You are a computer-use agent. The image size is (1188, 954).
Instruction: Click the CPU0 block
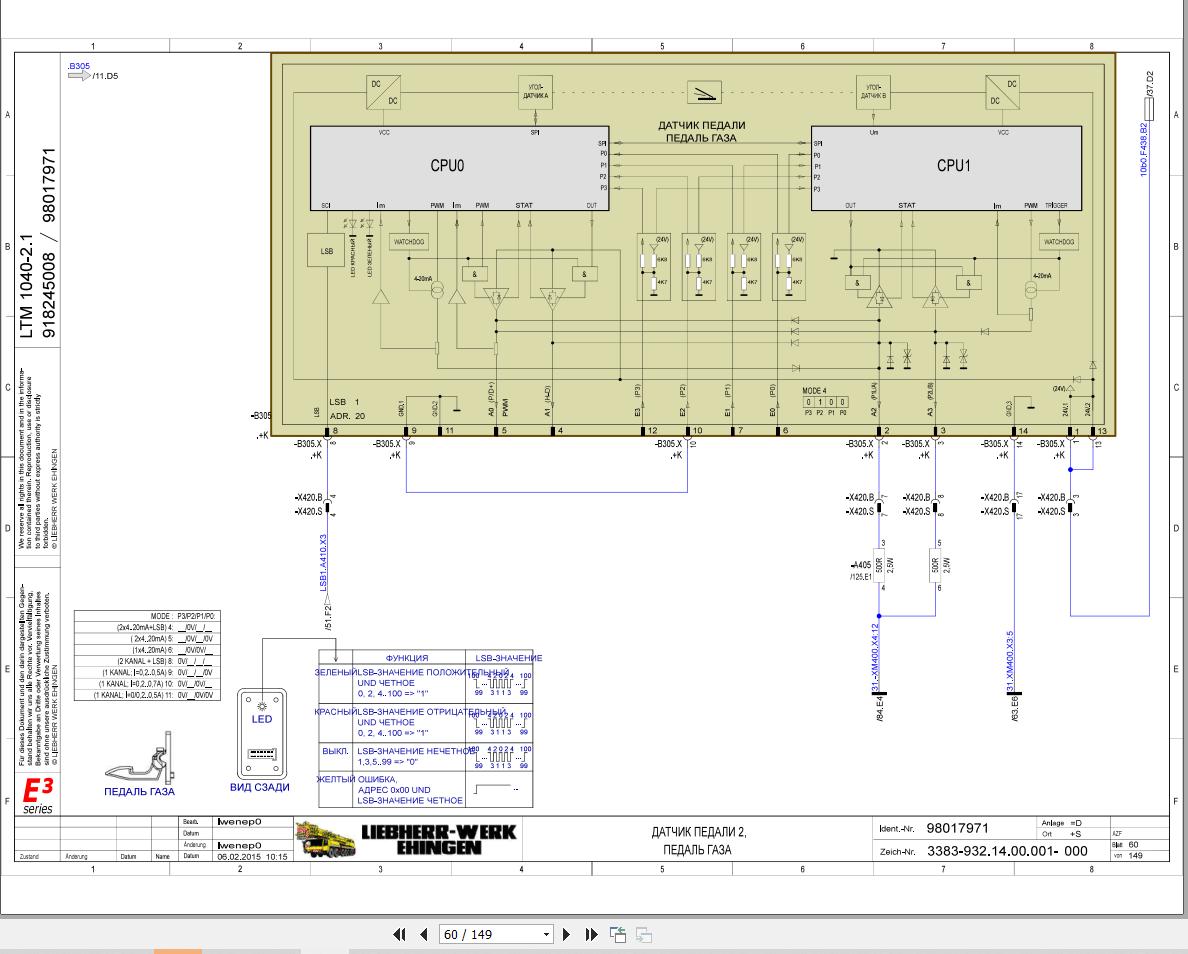tap(459, 168)
